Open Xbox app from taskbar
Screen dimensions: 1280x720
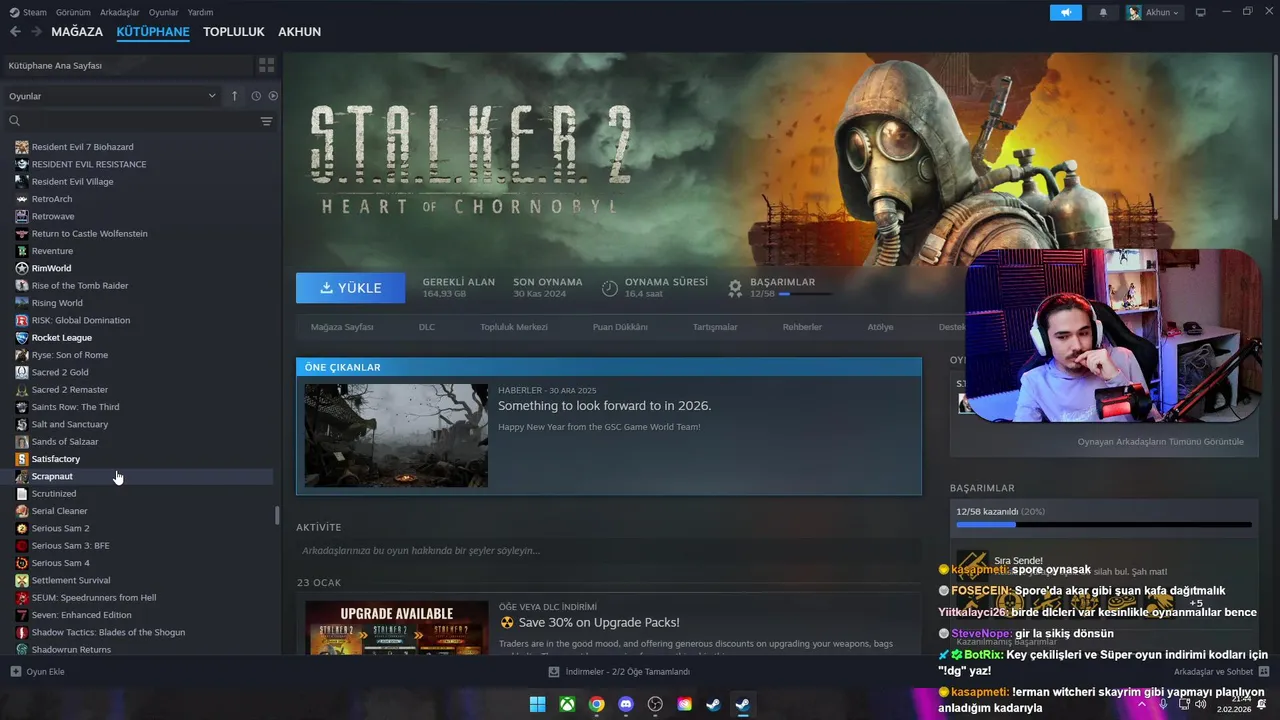pos(567,704)
